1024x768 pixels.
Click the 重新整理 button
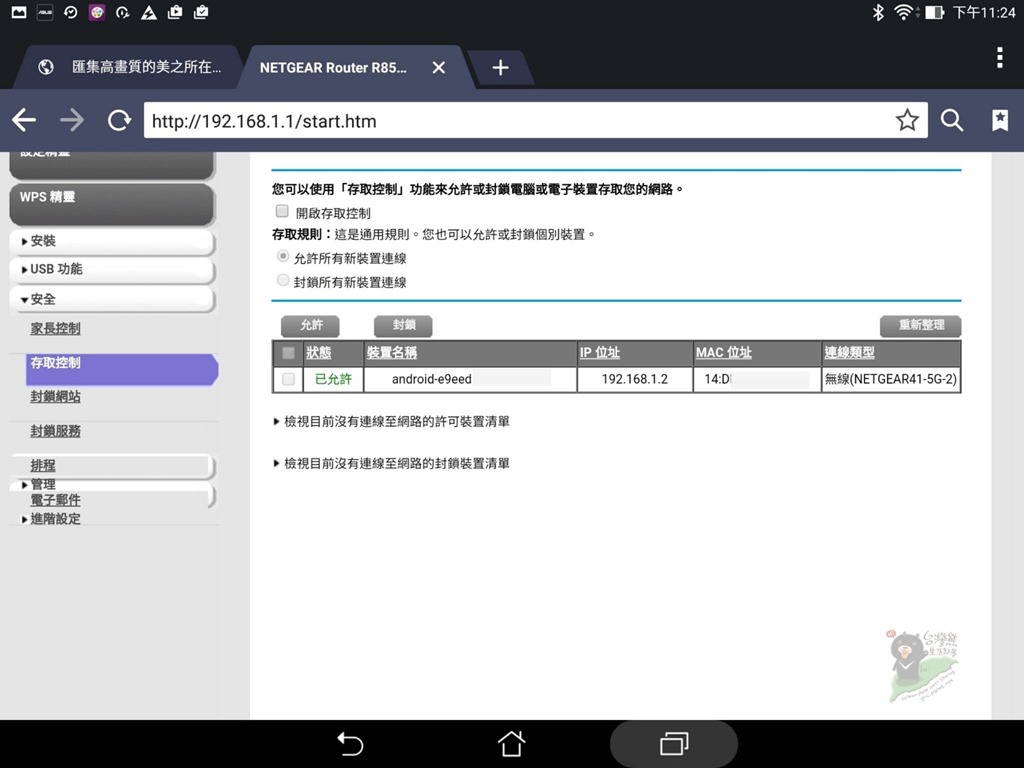click(921, 325)
